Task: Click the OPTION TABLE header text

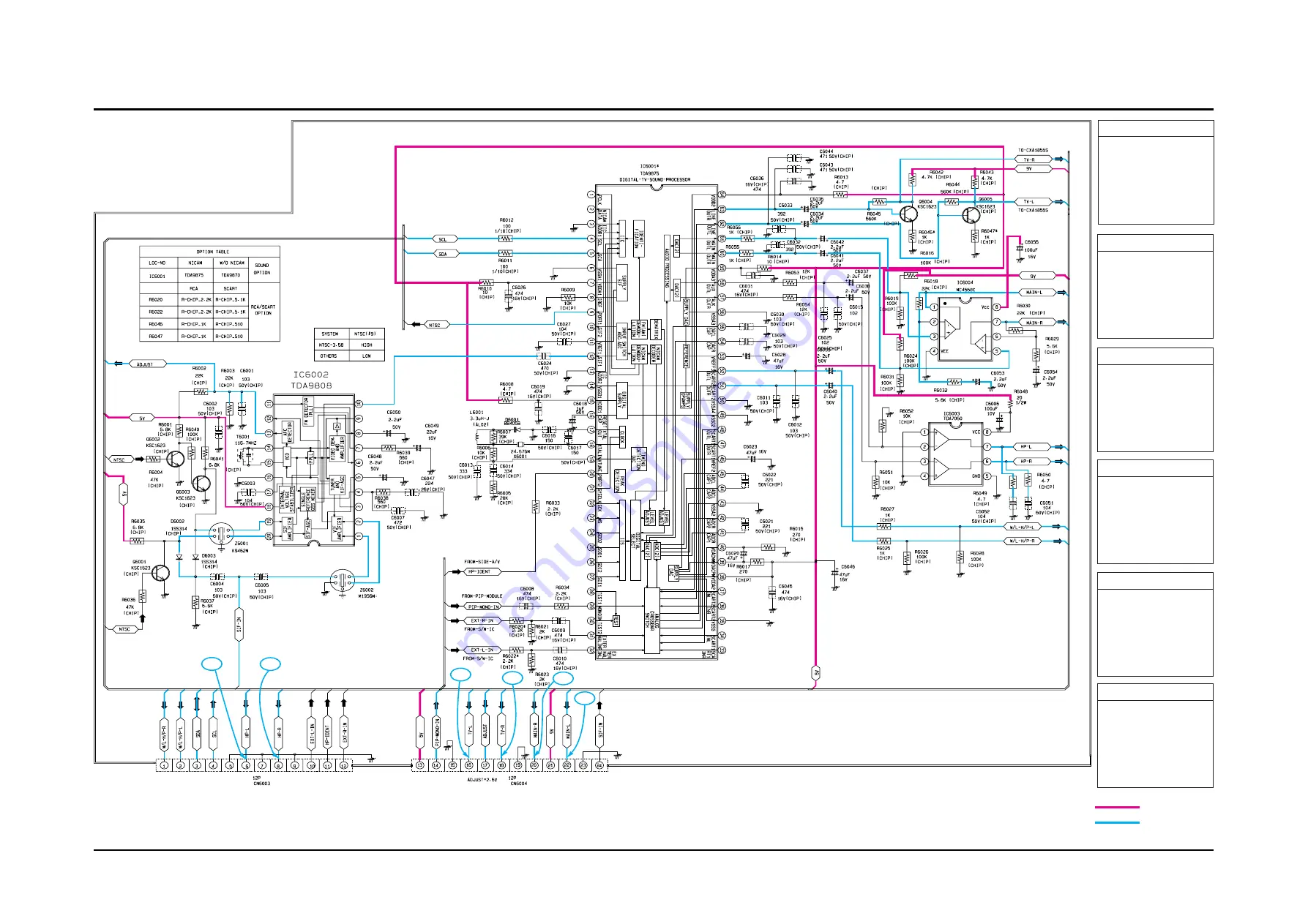Action: [x=212, y=252]
